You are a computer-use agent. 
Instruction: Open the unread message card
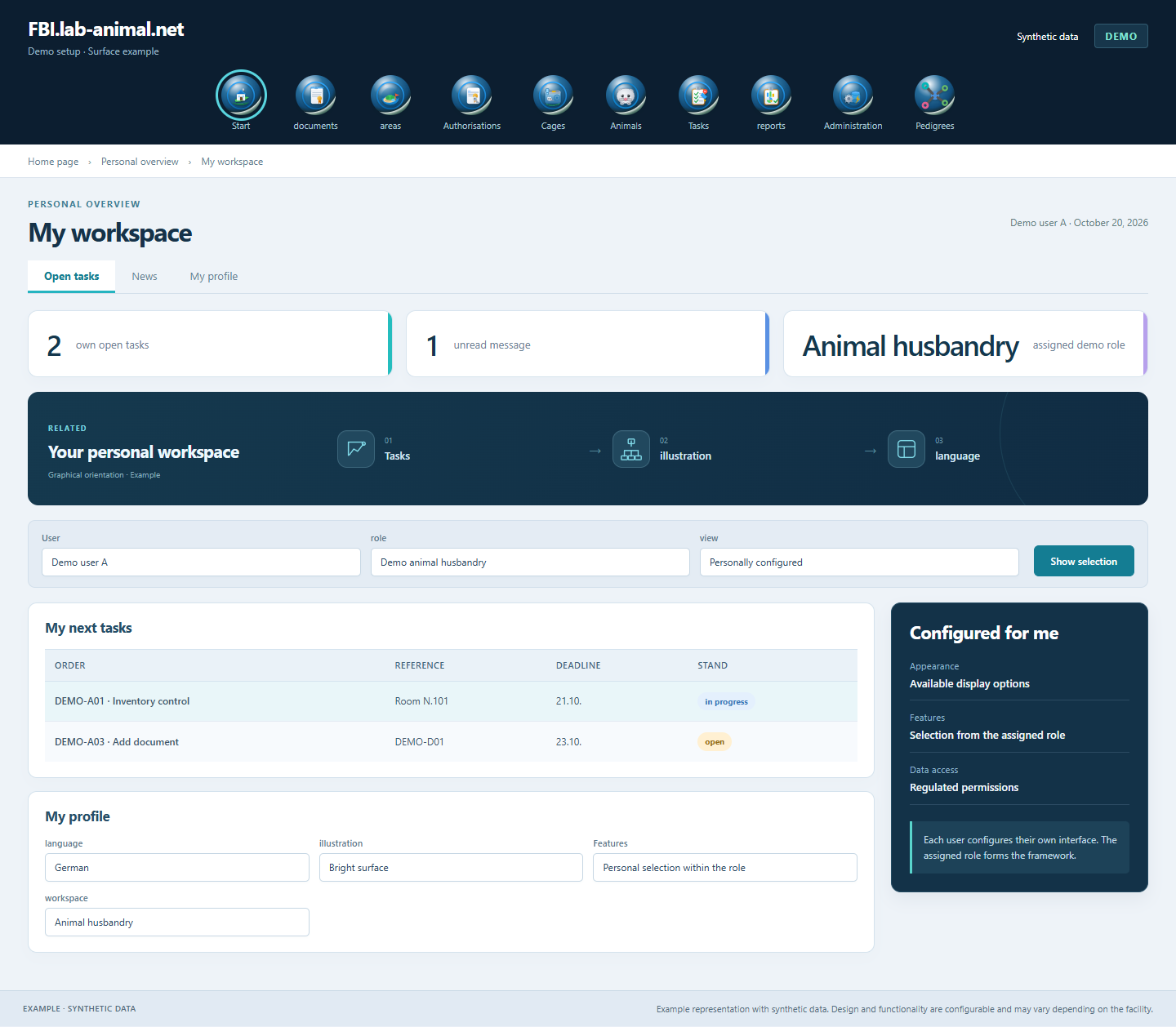[588, 344]
